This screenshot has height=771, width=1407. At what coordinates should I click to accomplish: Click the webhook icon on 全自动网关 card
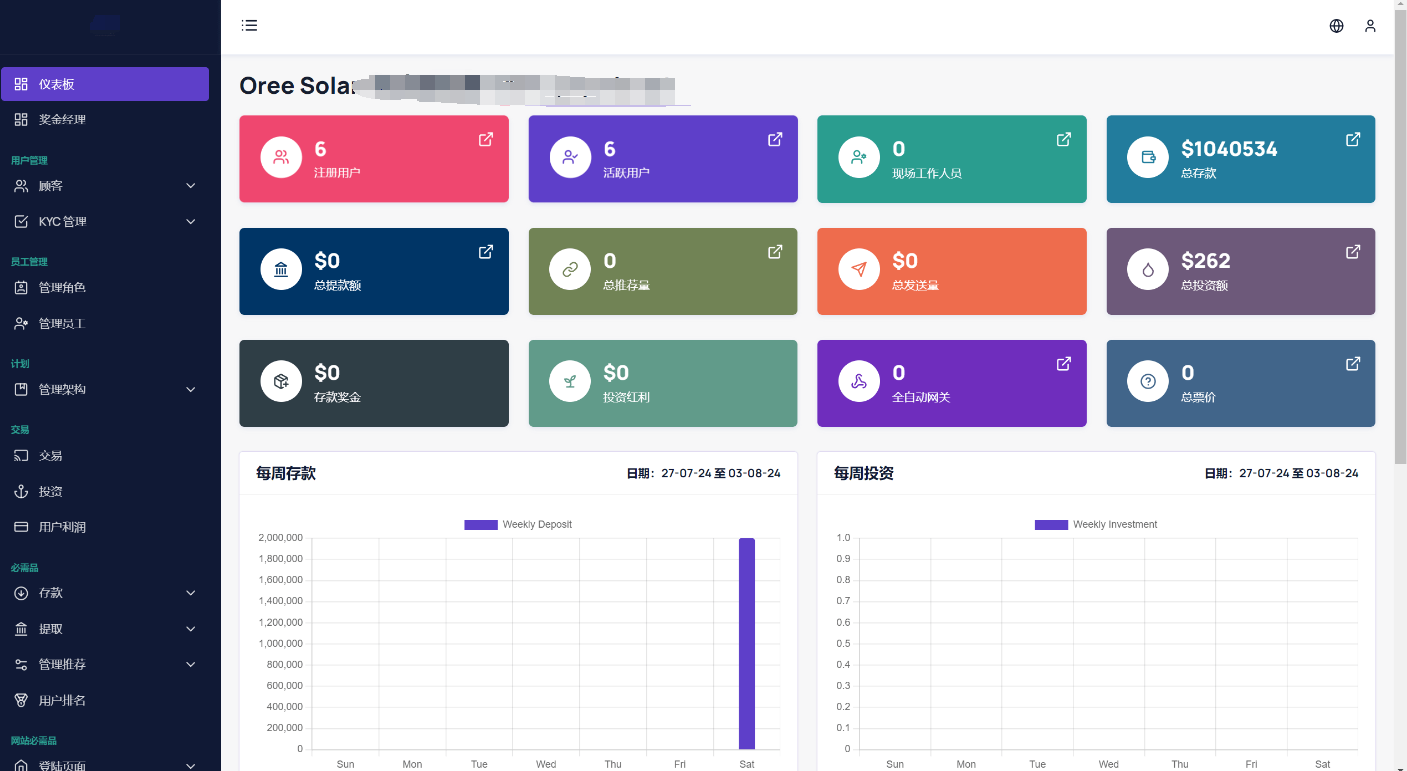(x=859, y=381)
